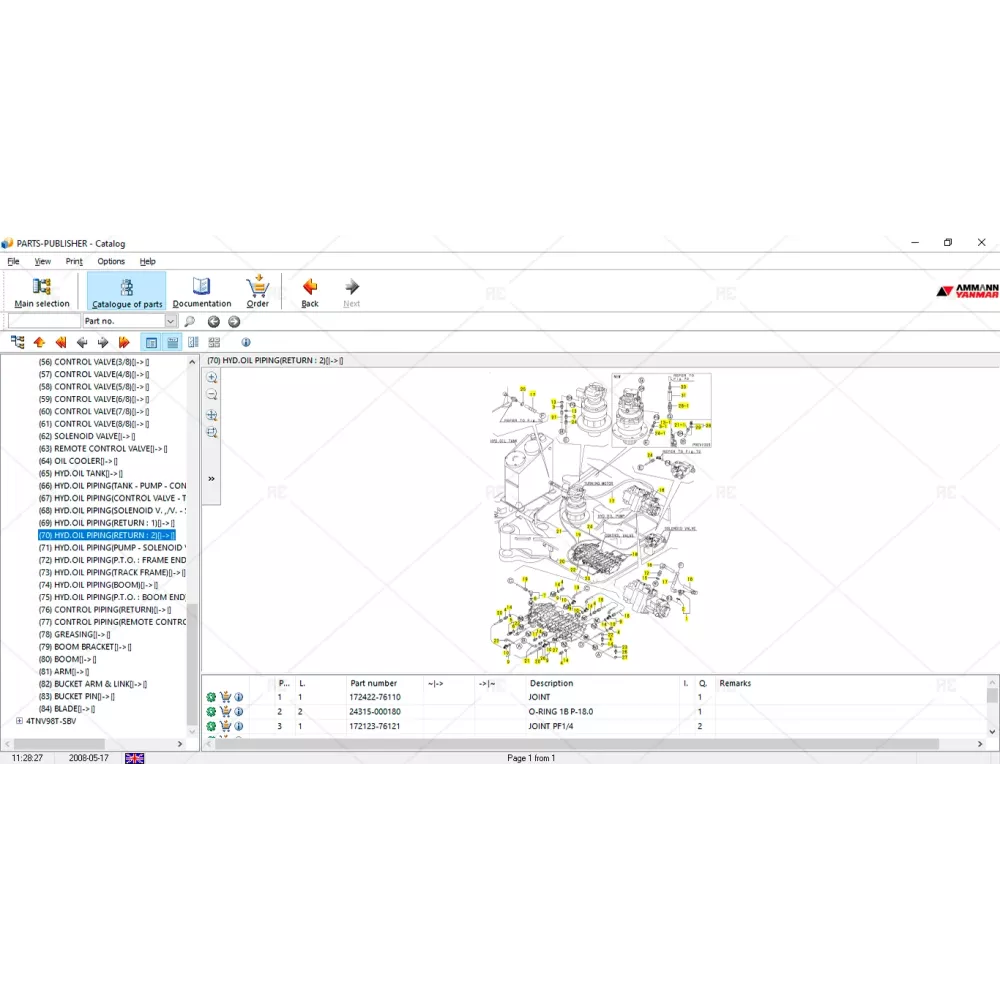
Task: Click into the part search input field
Action: pyautogui.click(x=43, y=322)
